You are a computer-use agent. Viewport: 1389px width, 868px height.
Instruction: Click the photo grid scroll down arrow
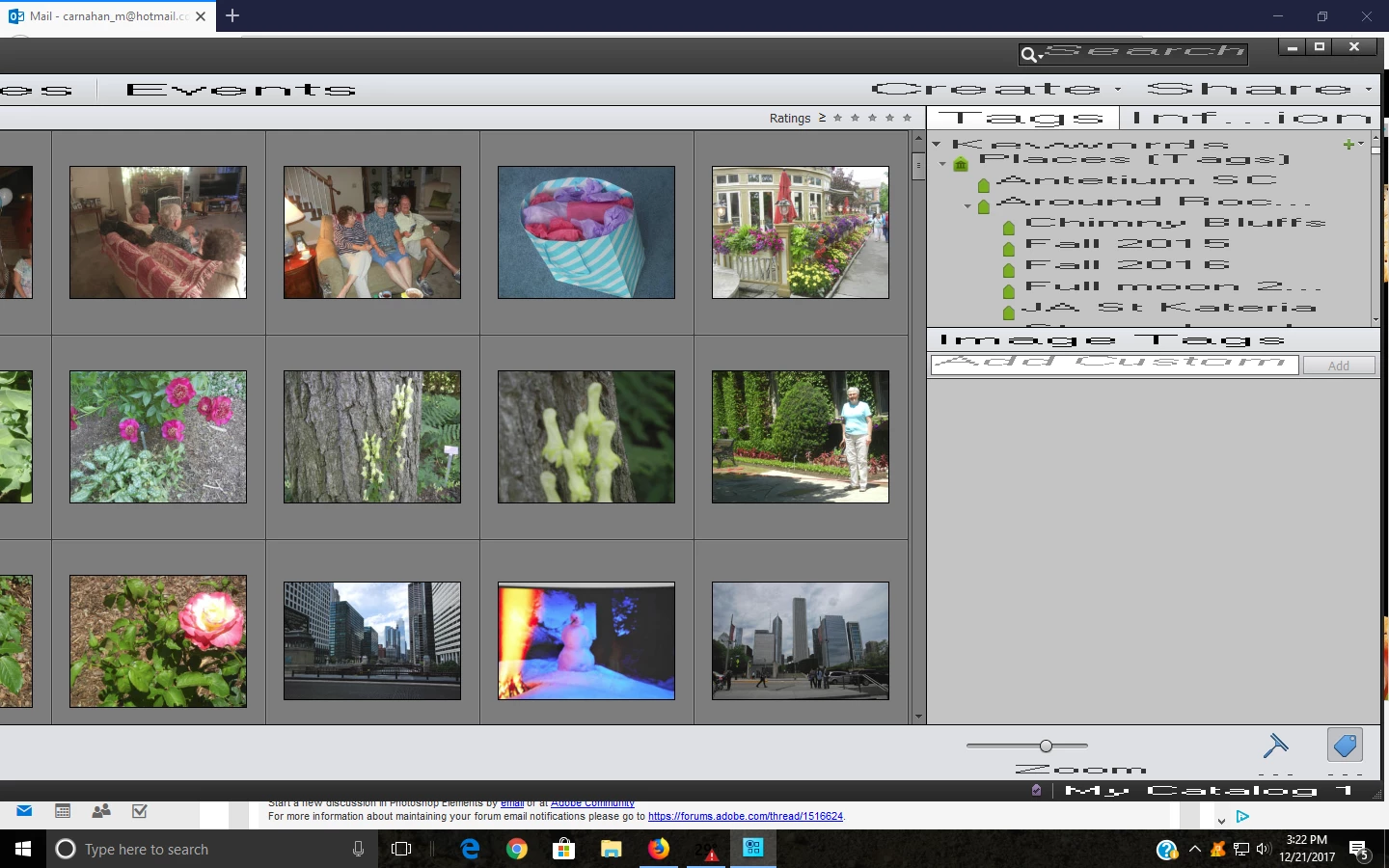pos(918,717)
